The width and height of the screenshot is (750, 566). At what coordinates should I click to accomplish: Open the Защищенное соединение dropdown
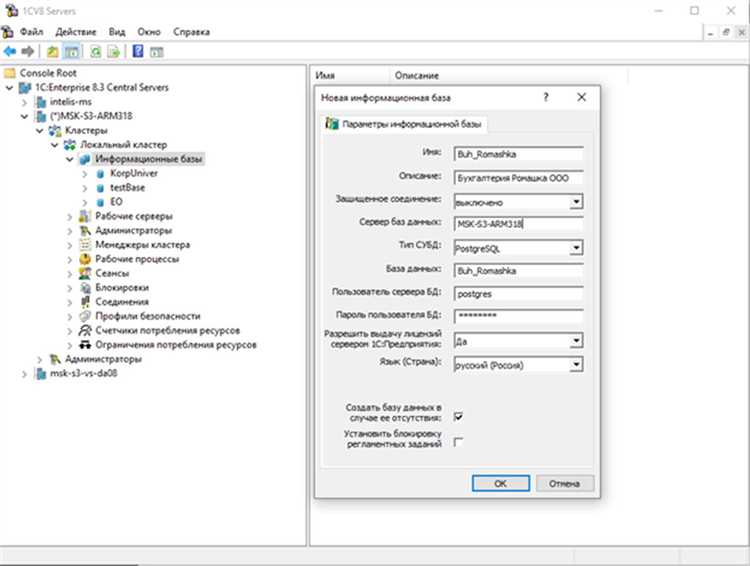click(x=576, y=202)
